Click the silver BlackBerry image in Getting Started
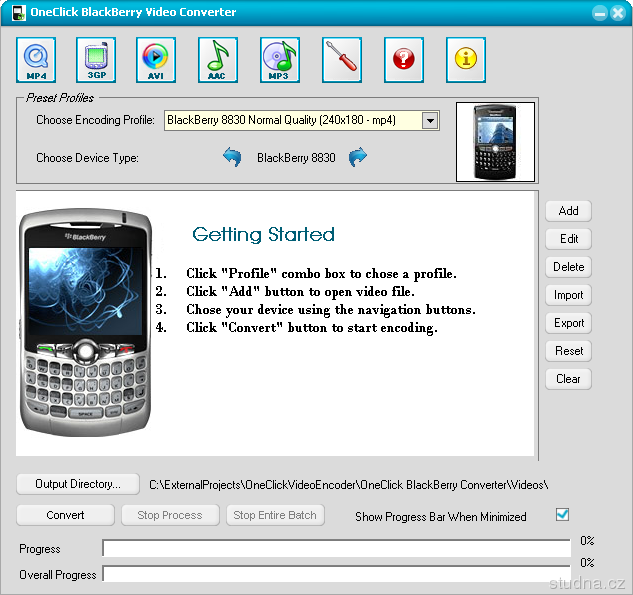The image size is (633, 595). click(x=85, y=322)
